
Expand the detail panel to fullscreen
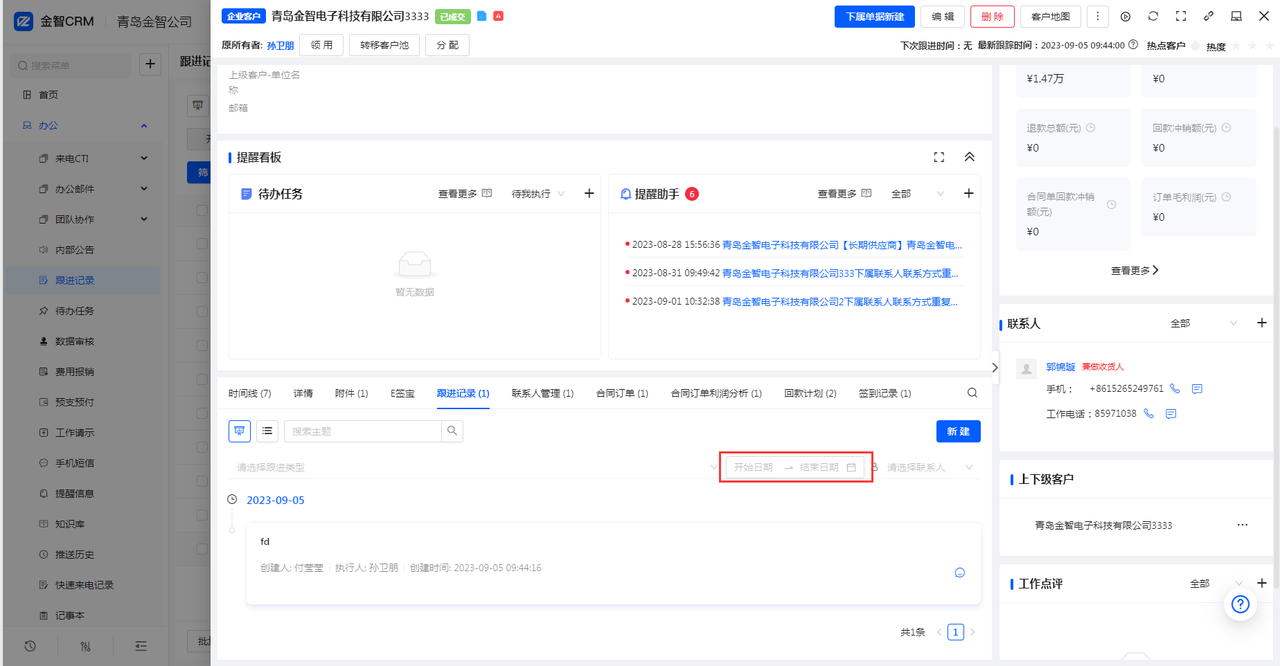pyautogui.click(x=1181, y=16)
